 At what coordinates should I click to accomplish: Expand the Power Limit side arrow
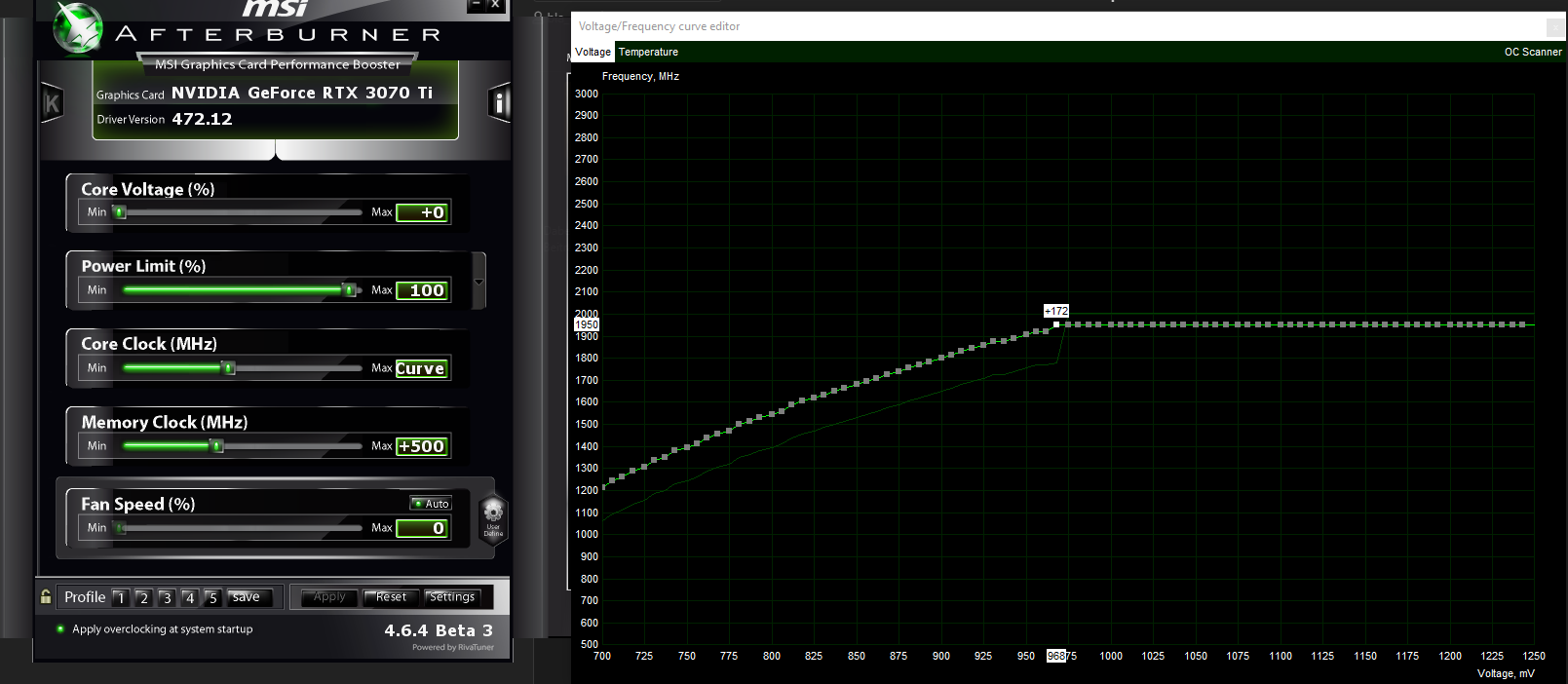click(x=478, y=282)
